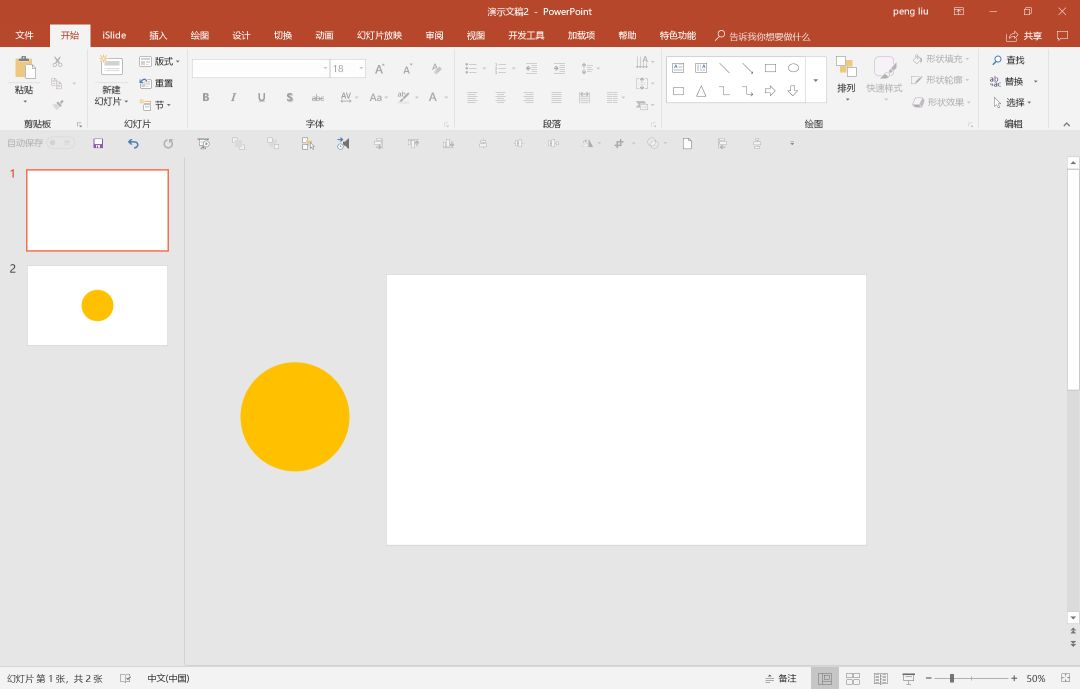Open slide sorter view in status bar

[853, 678]
